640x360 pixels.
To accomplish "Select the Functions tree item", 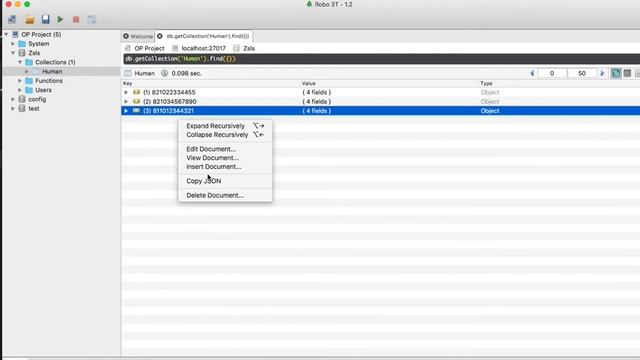I will [49, 81].
